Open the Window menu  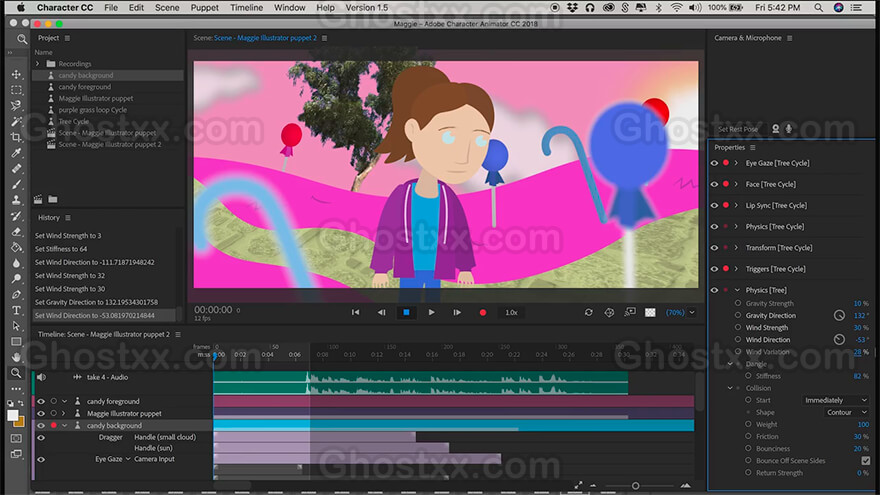[290, 7]
